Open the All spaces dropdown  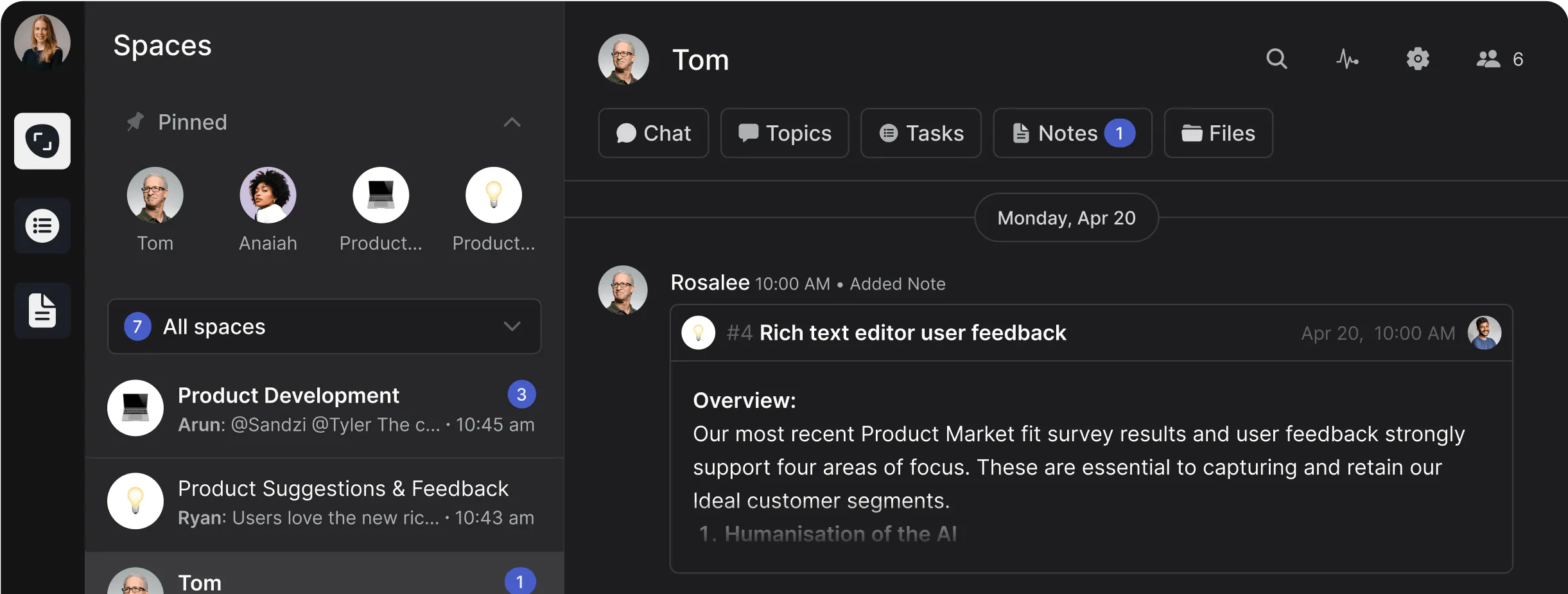324,326
